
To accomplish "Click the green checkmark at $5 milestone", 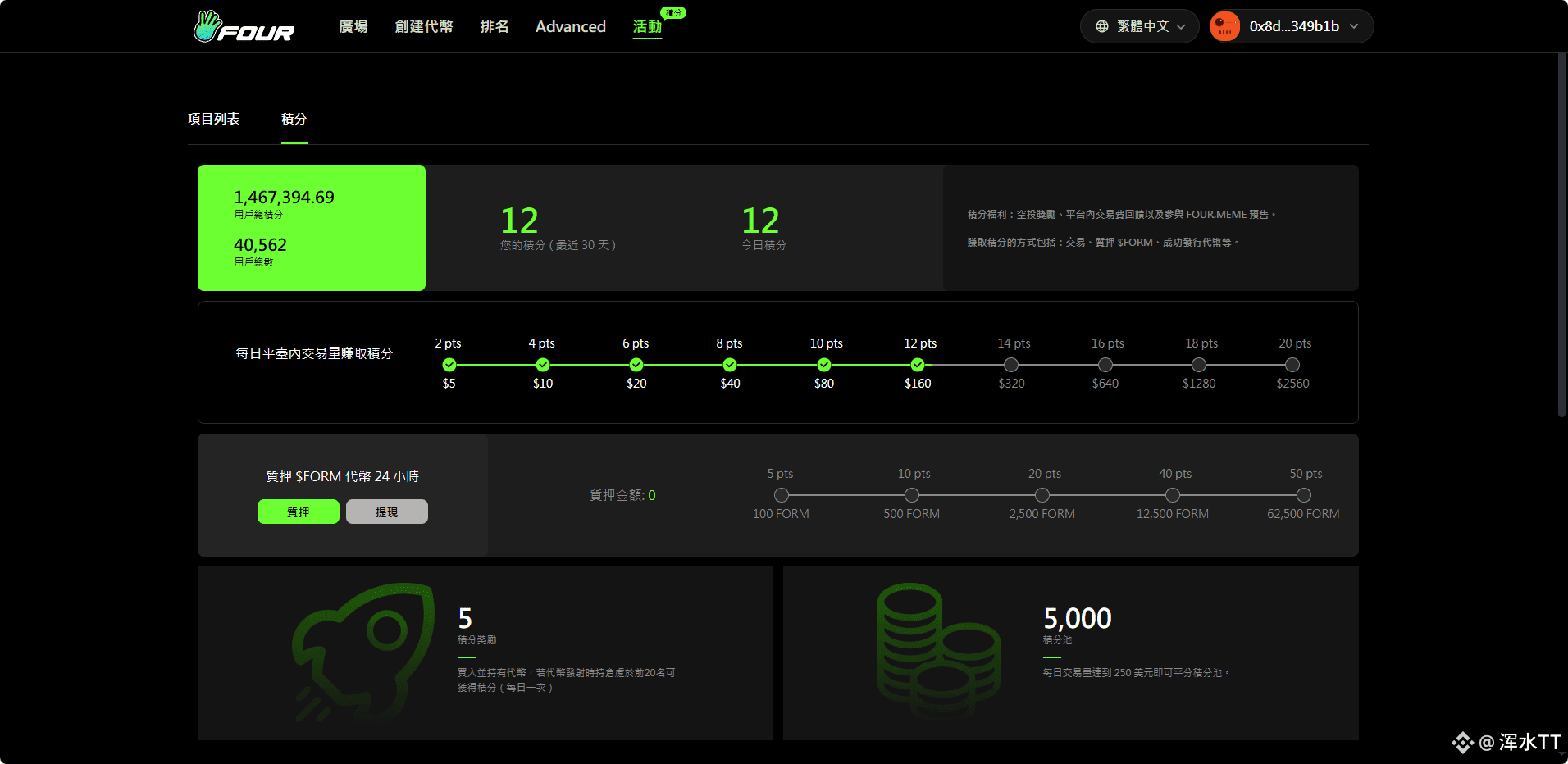I will (x=449, y=365).
